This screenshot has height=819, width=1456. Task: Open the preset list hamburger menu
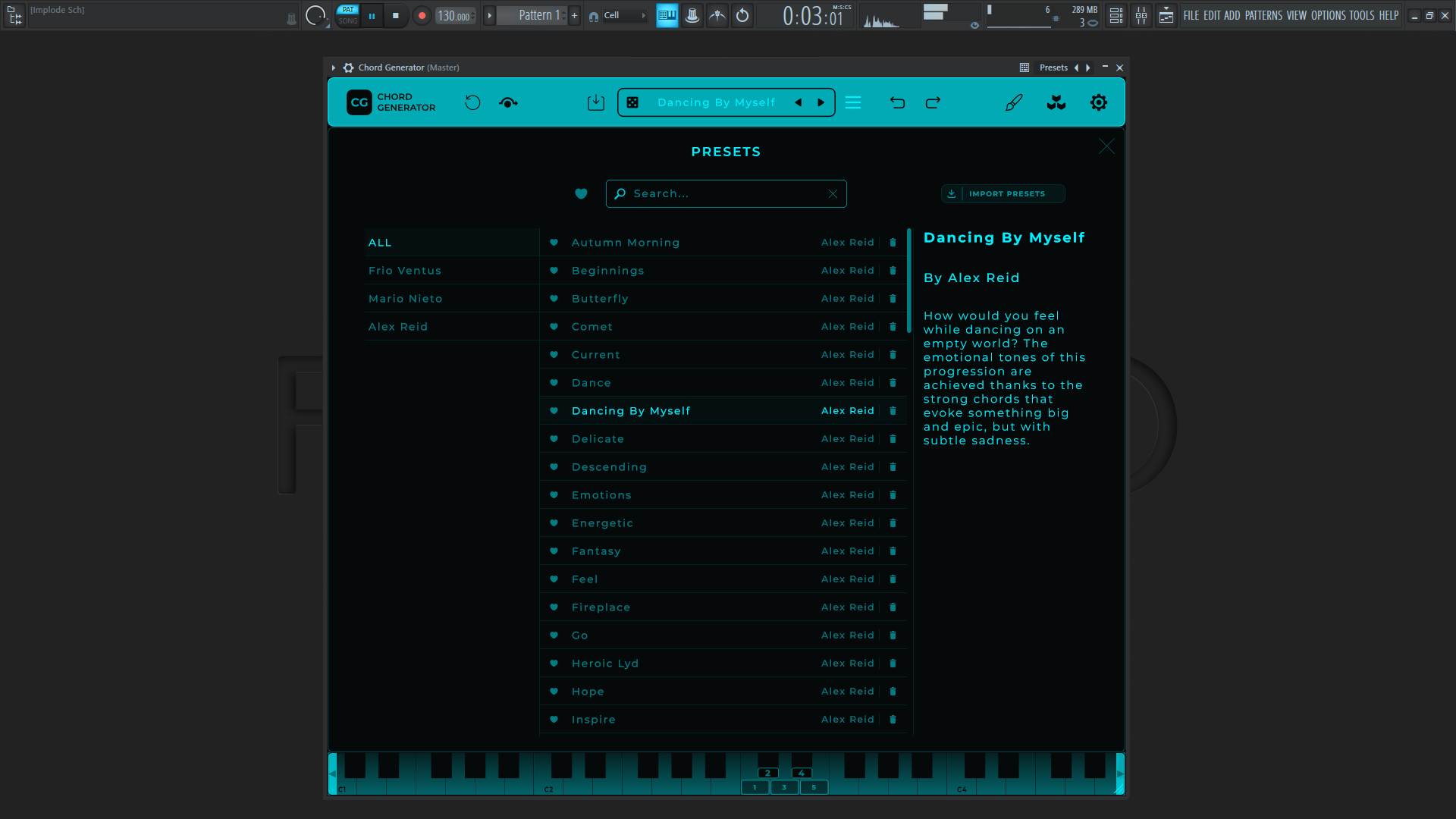tap(853, 102)
